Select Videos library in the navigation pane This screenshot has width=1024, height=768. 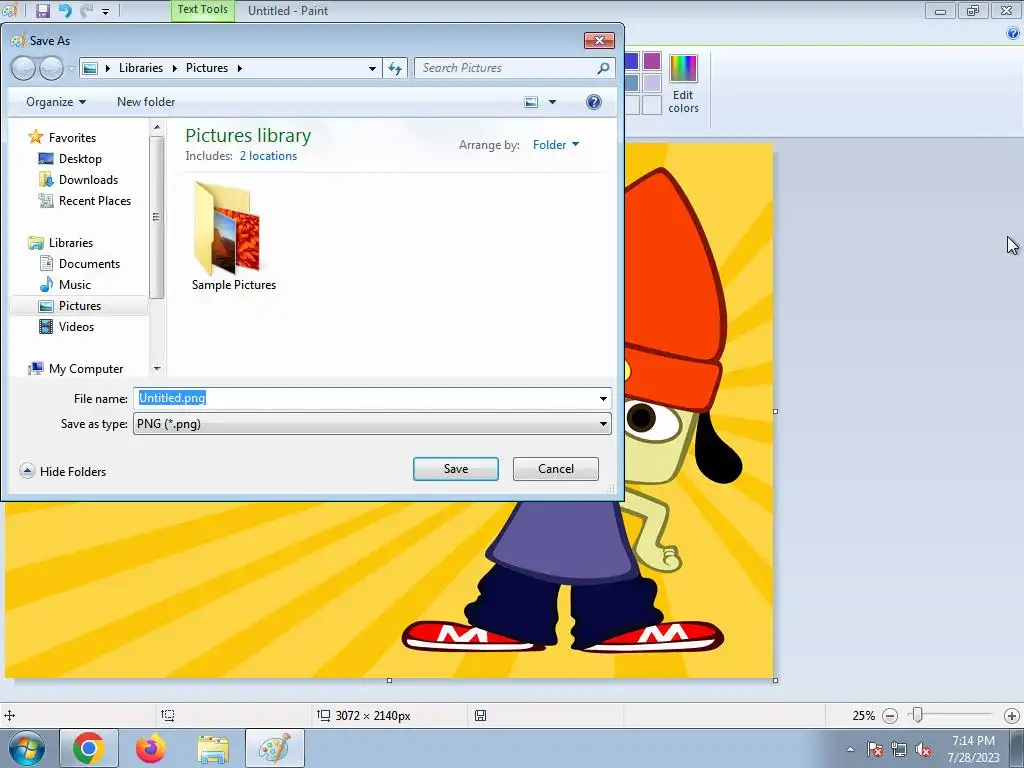click(76, 327)
